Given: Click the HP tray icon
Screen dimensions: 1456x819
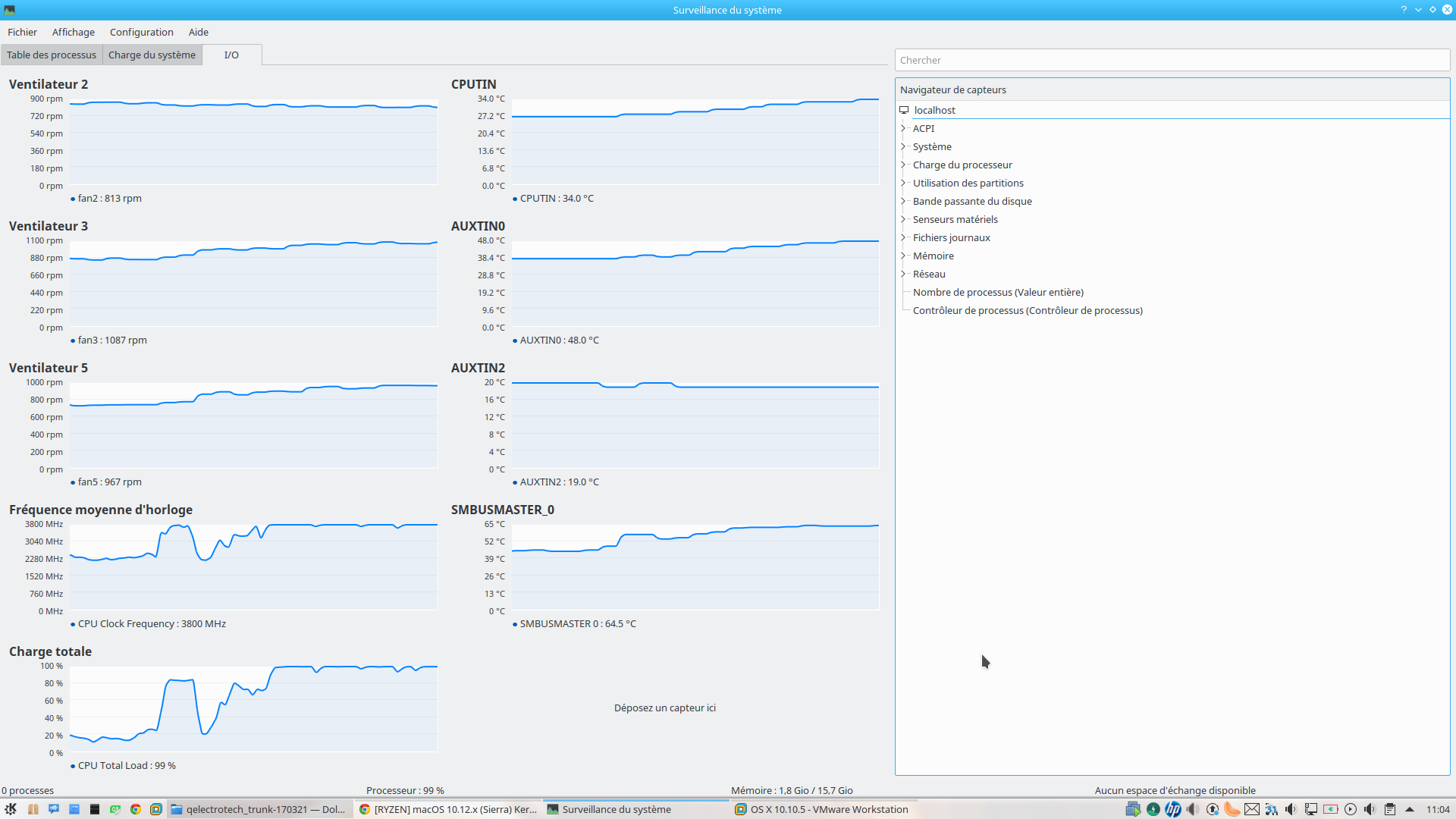Looking at the screenshot, I should click(x=1173, y=809).
